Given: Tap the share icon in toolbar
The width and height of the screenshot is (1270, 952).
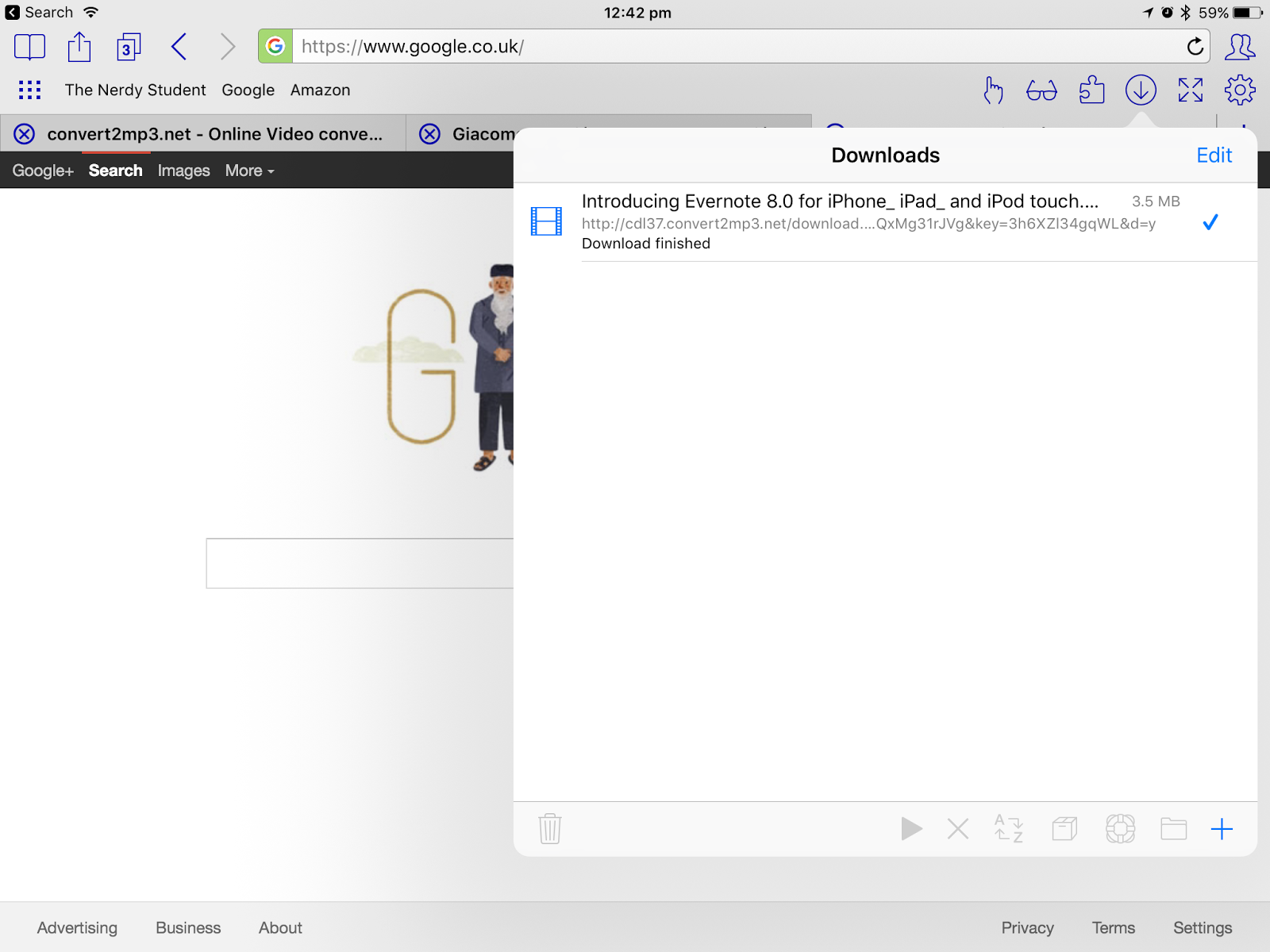Looking at the screenshot, I should coord(79,47).
